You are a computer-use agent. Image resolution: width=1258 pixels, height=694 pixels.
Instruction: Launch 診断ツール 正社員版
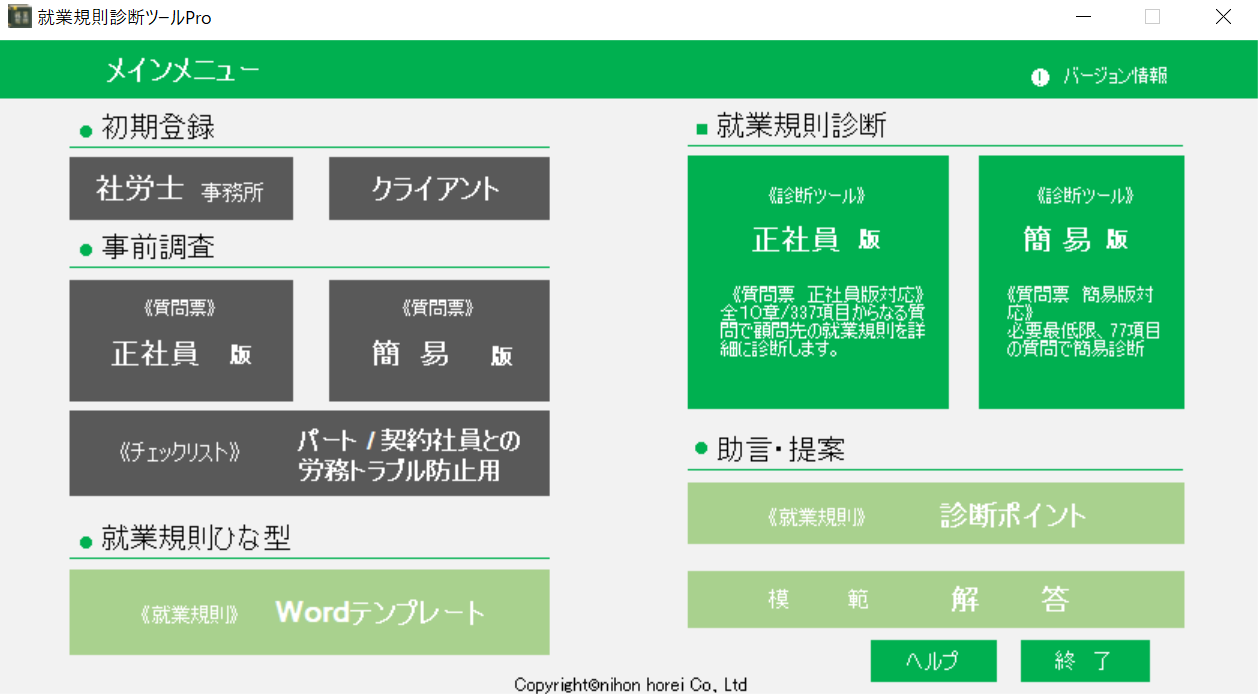coord(818,282)
